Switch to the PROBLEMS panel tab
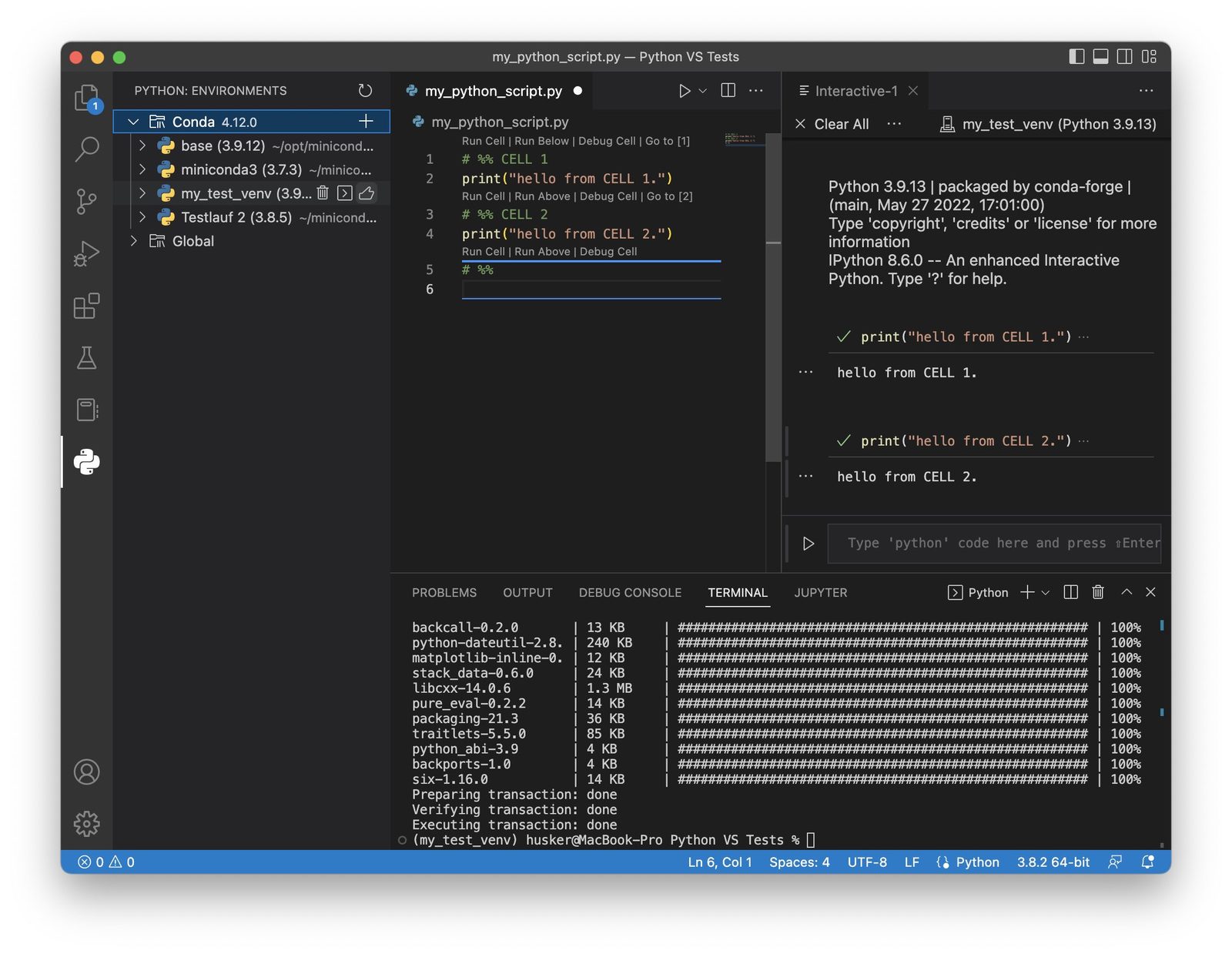1232x954 pixels. click(444, 593)
